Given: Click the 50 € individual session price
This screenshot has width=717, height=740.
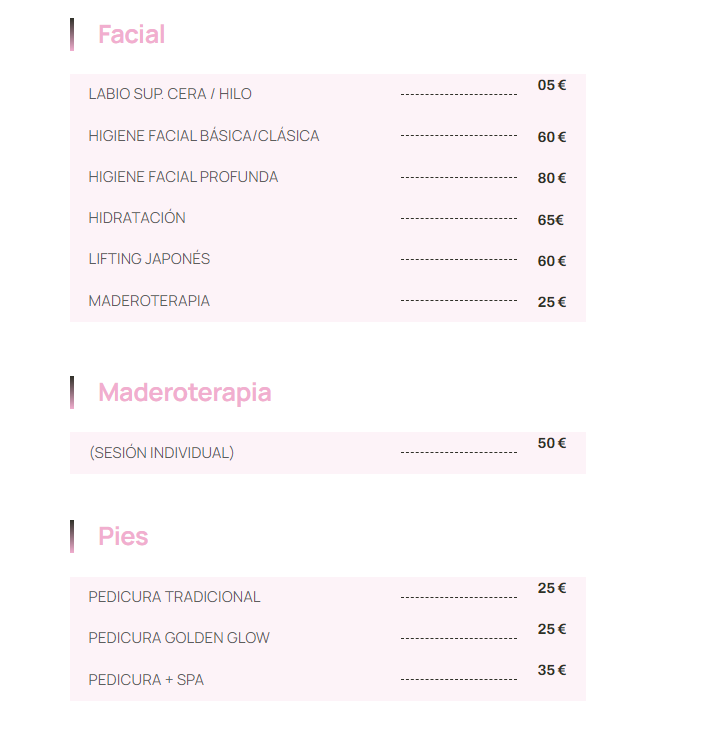Looking at the screenshot, I should (x=552, y=443).
